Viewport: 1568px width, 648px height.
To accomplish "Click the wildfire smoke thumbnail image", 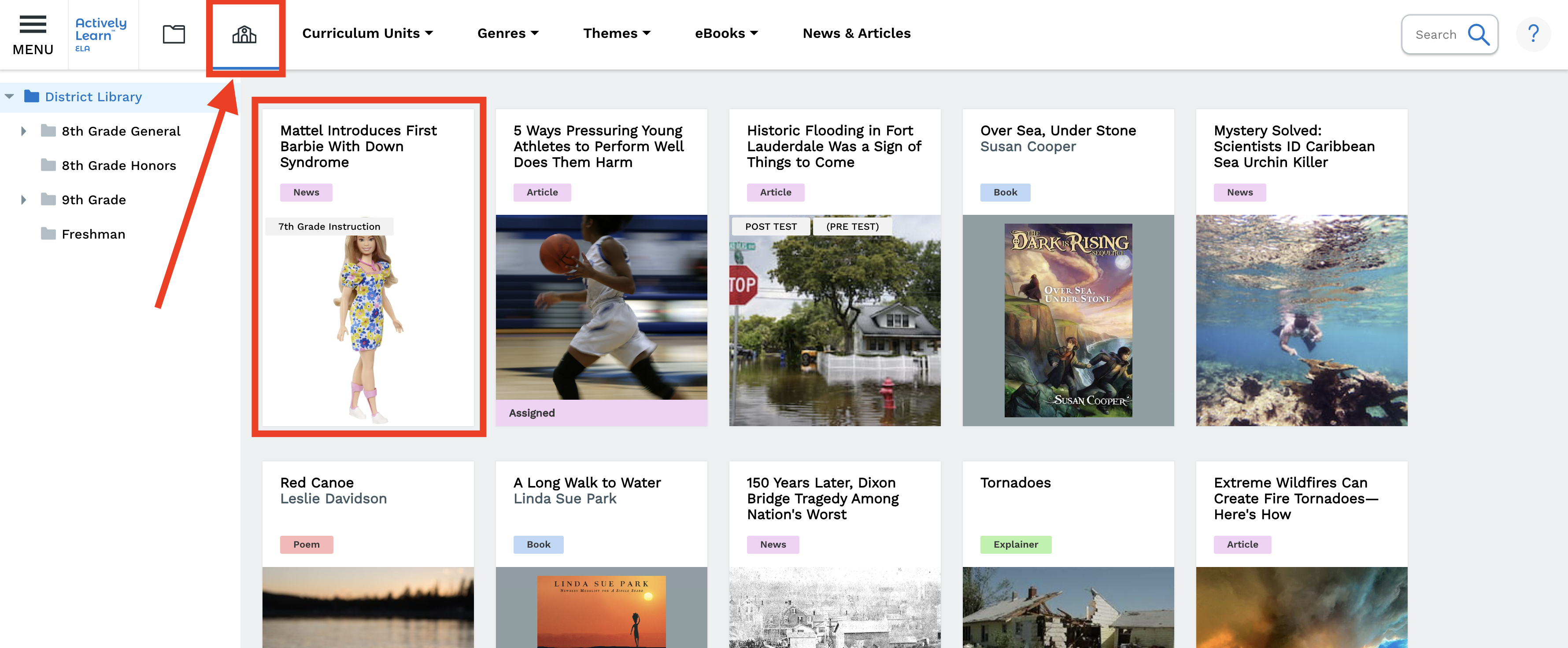I will (1302, 607).
